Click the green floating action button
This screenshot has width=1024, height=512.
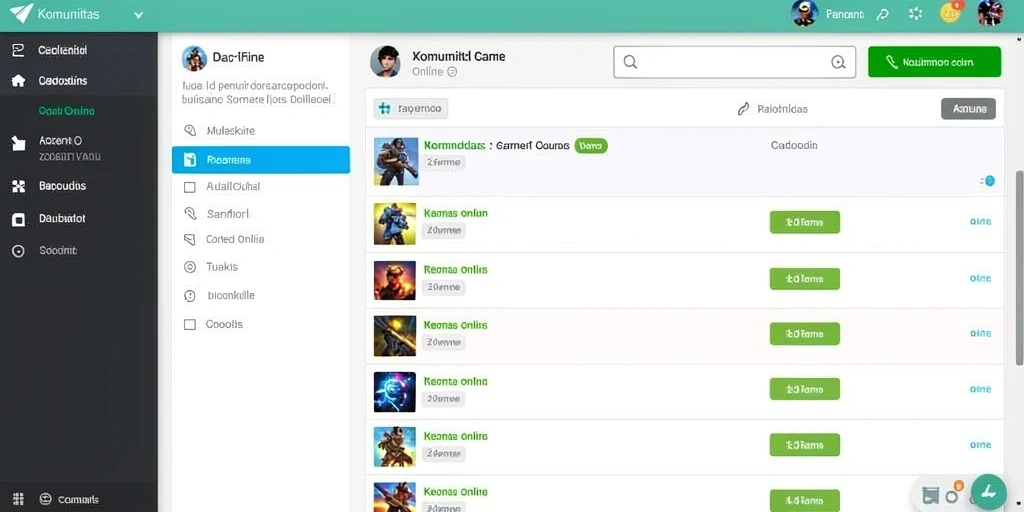(989, 492)
